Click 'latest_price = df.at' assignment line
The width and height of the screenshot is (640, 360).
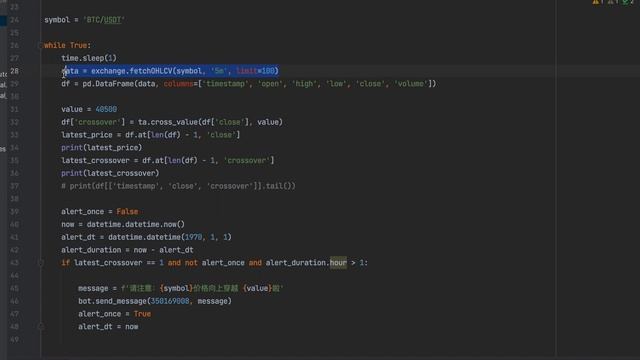pyautogui.click(x=151, y=135)
